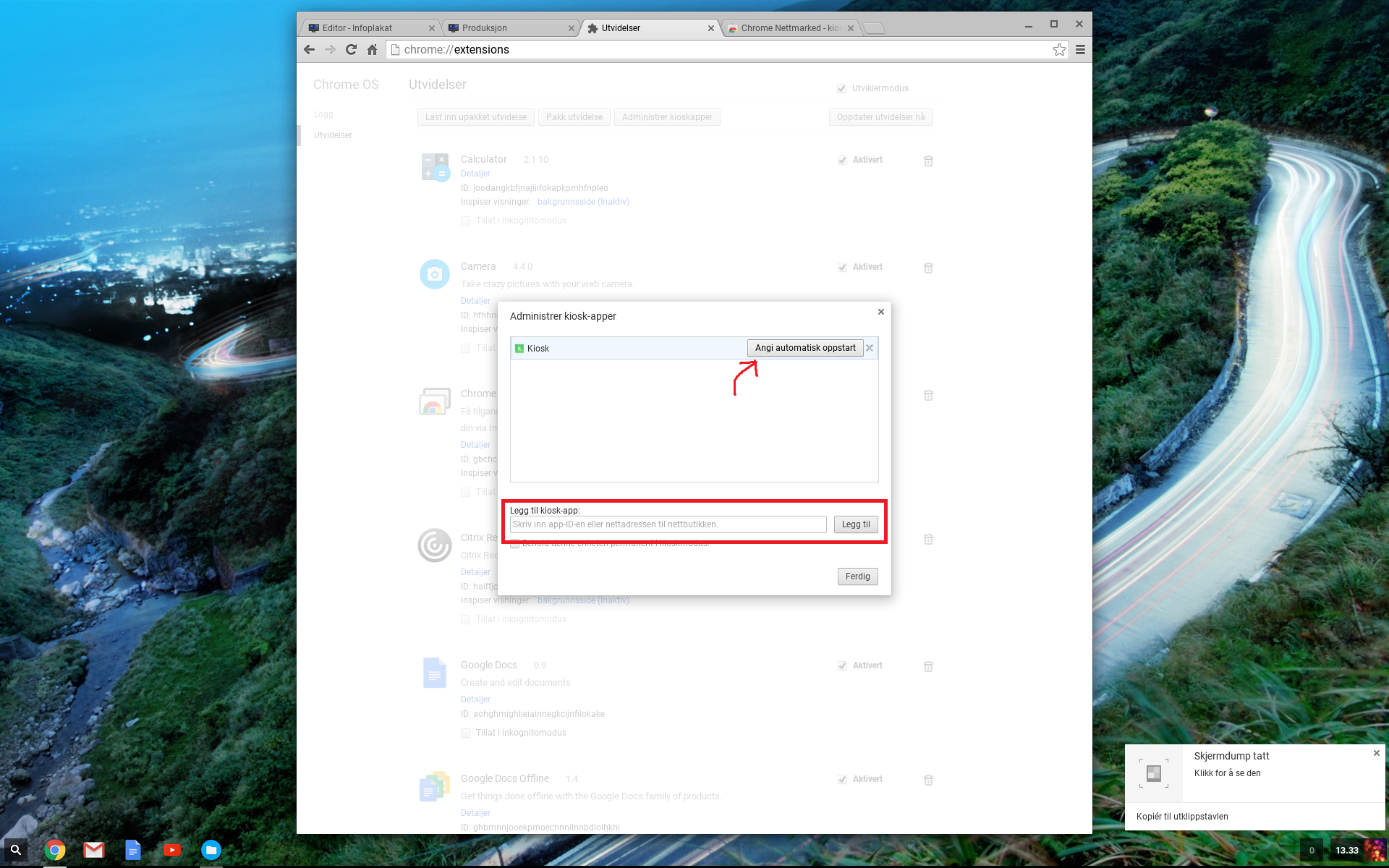Click the launcher search icon
The image size is (1389, 868).
(16, 850)
